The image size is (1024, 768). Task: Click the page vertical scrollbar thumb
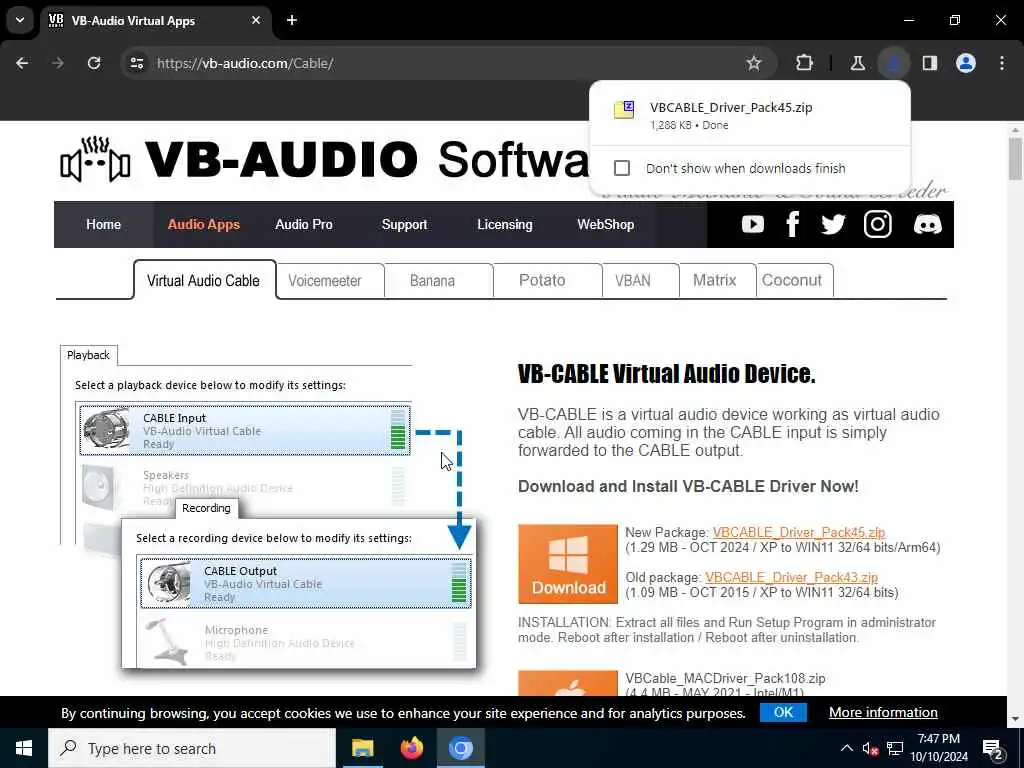(1015, 159)
